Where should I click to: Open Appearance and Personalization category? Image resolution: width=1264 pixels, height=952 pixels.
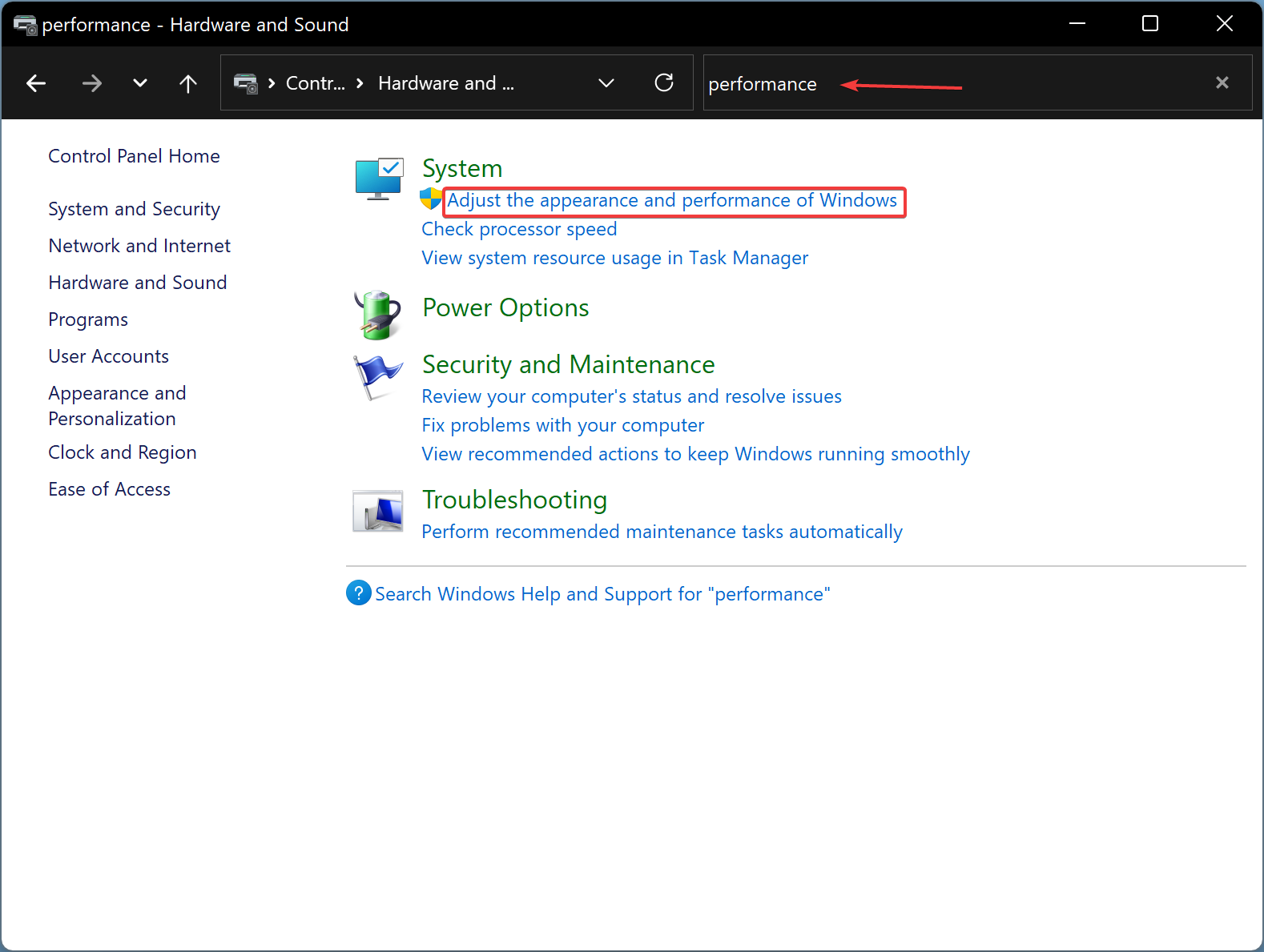(117, 406)
